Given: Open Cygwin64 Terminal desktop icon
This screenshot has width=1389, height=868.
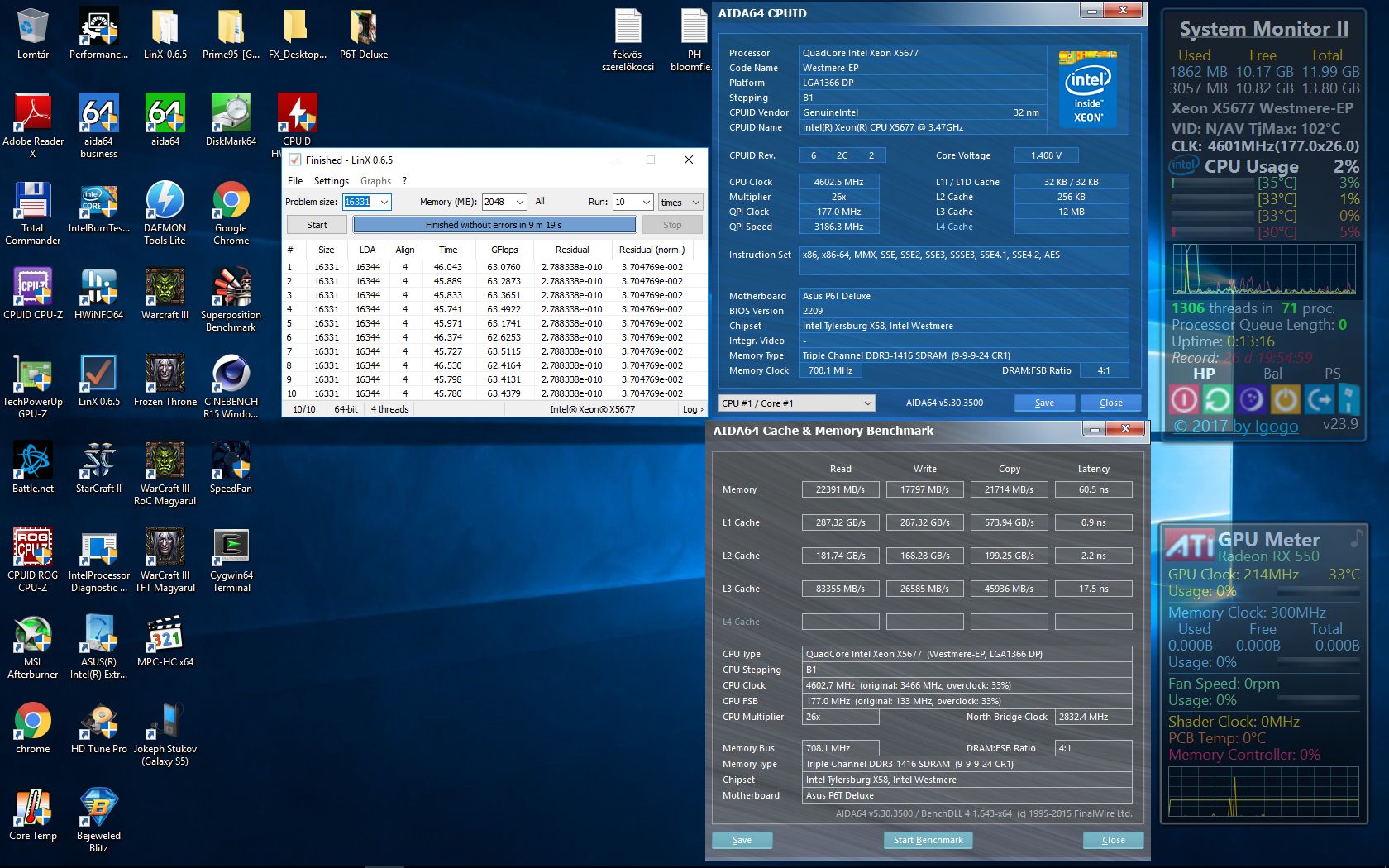Looking at the screenshot, I should point(231,560).
